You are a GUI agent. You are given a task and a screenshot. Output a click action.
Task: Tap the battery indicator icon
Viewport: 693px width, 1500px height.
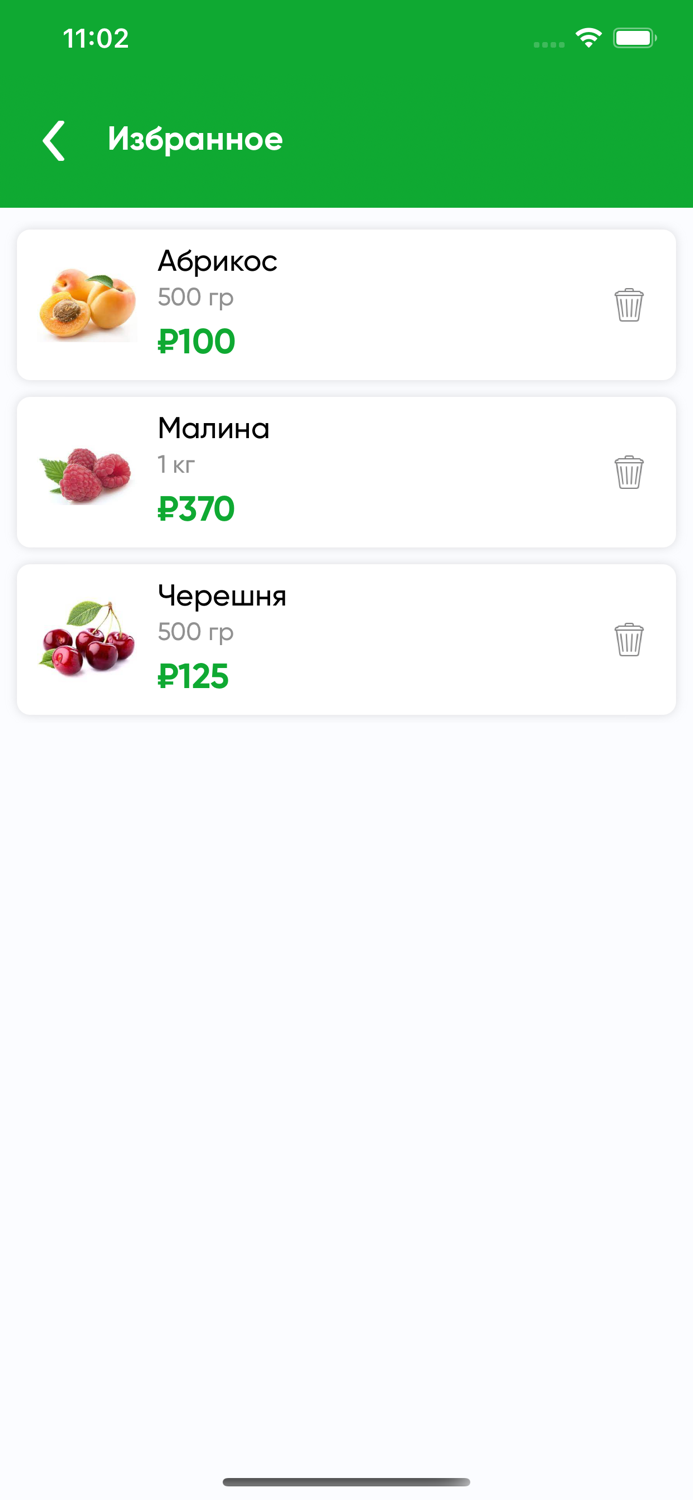634,38
